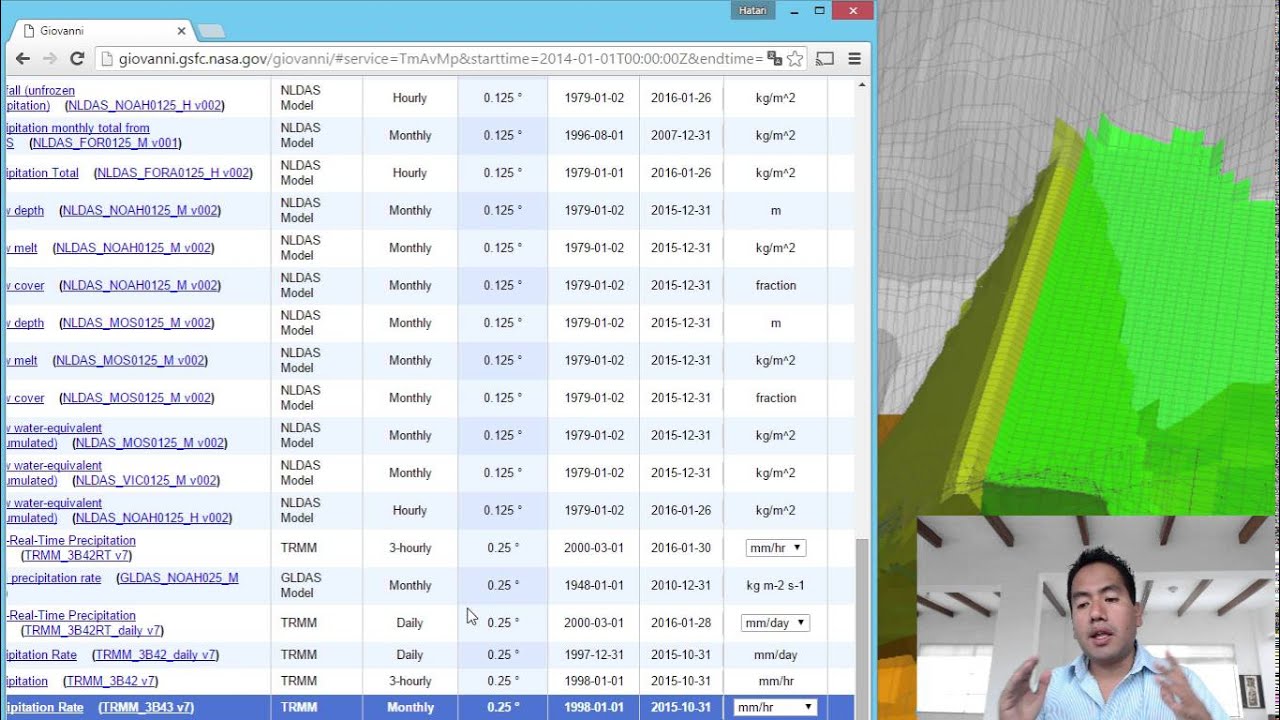This screenshot has width=1280, height=720.
Task: Open a new browser tab
Action: tap(211, 31)
